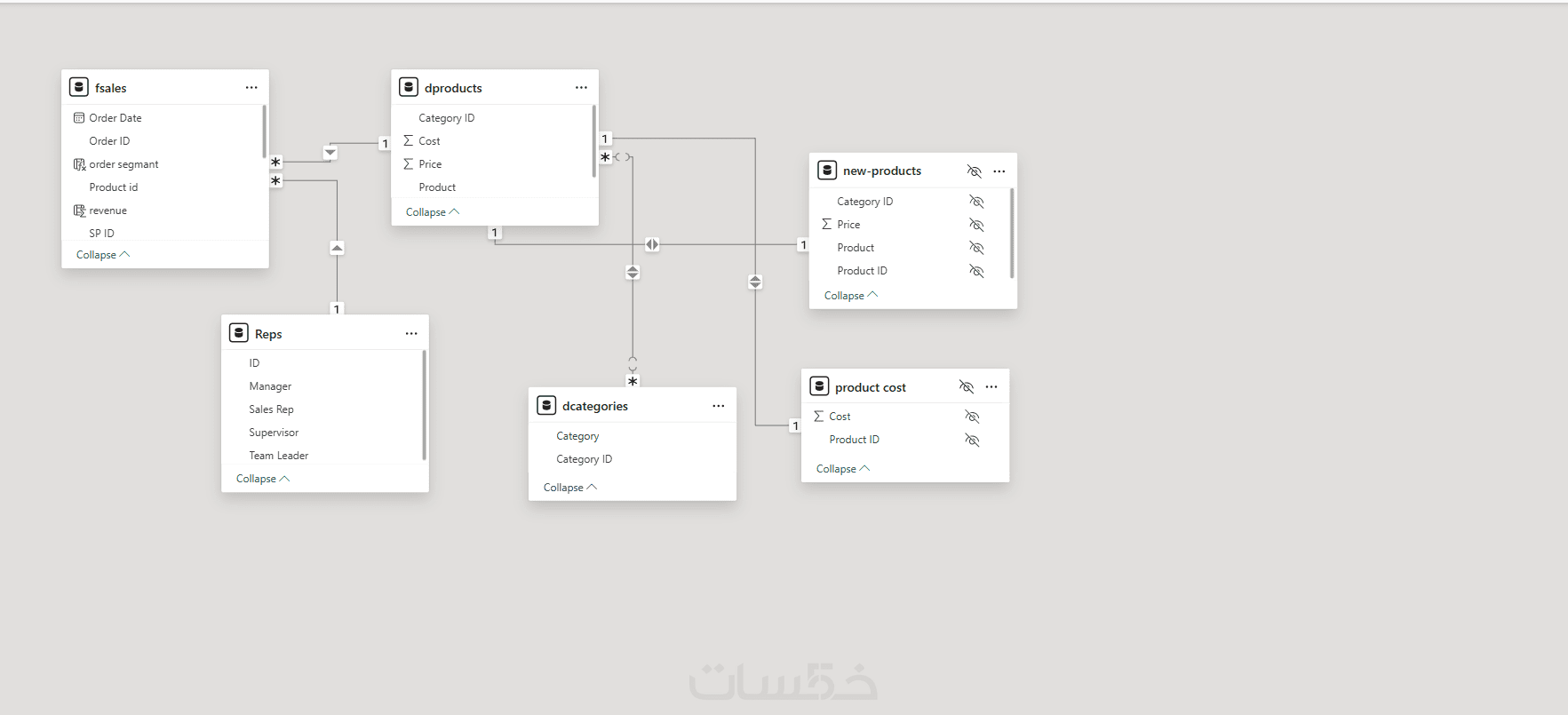Select the dproducts to new-products relationship arrow
1568x715 pixels.
pyautogui.click(x=652, y=244)
